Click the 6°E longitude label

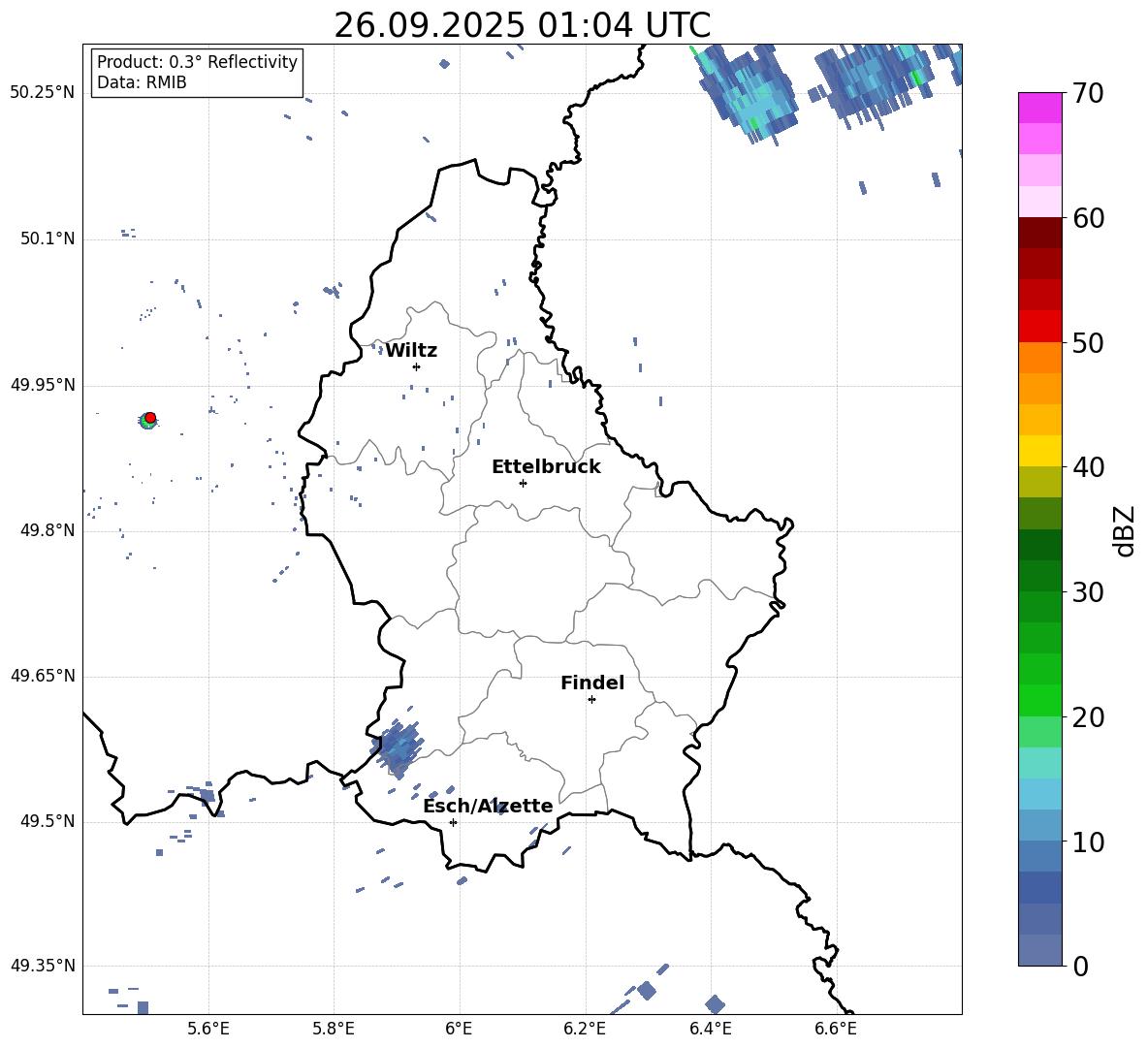[459, 1029]
